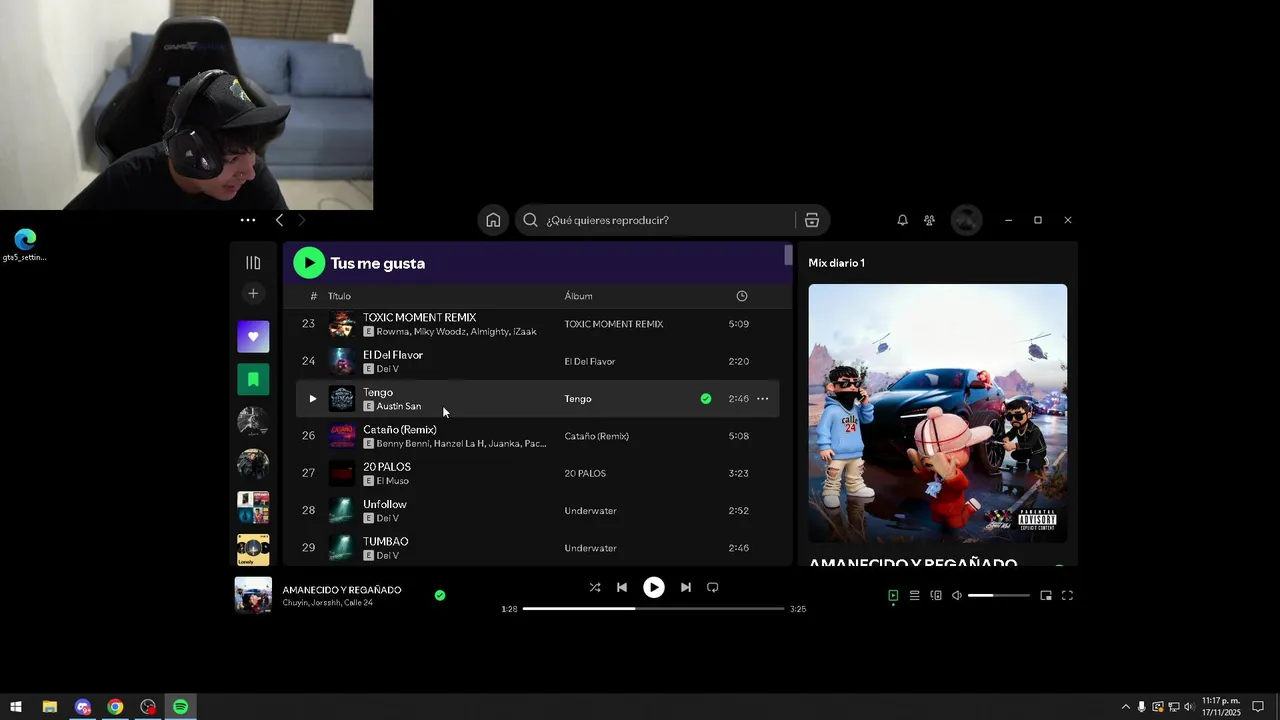Open the Friend Activity icon
This screenshot has height=720, width=1280.
coord(929,220)
